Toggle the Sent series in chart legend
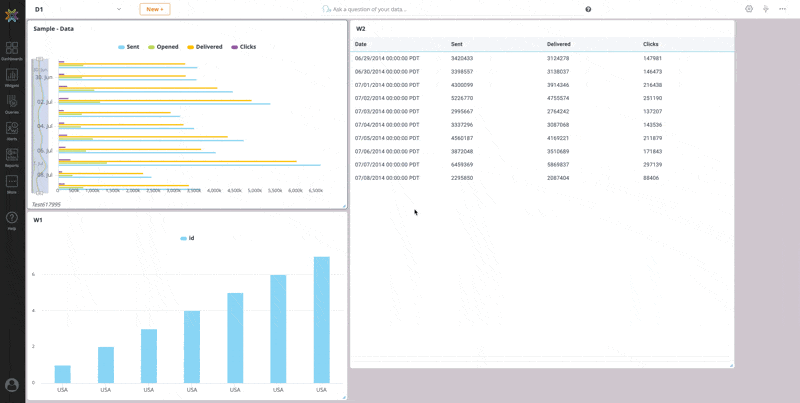The width and height of the screenshot is (800, 403). pyautogui.click(x=128, y=47)
